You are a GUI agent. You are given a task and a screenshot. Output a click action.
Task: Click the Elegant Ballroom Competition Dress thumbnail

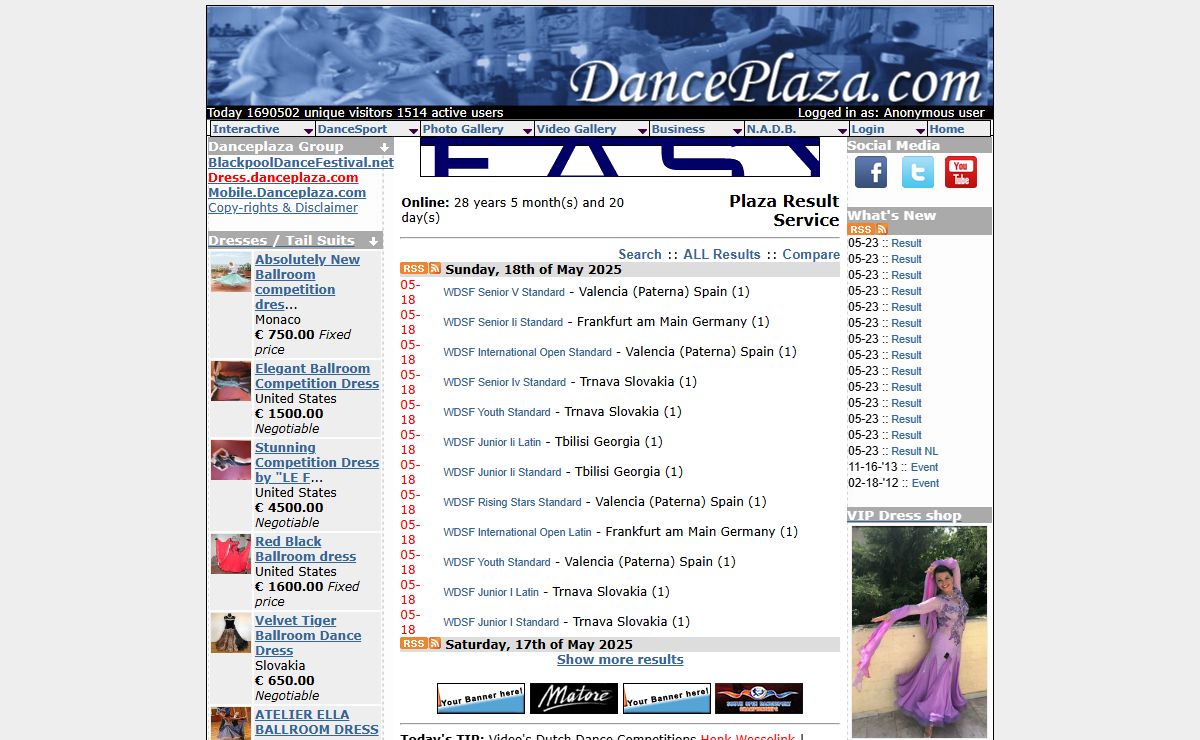[231, 381]
